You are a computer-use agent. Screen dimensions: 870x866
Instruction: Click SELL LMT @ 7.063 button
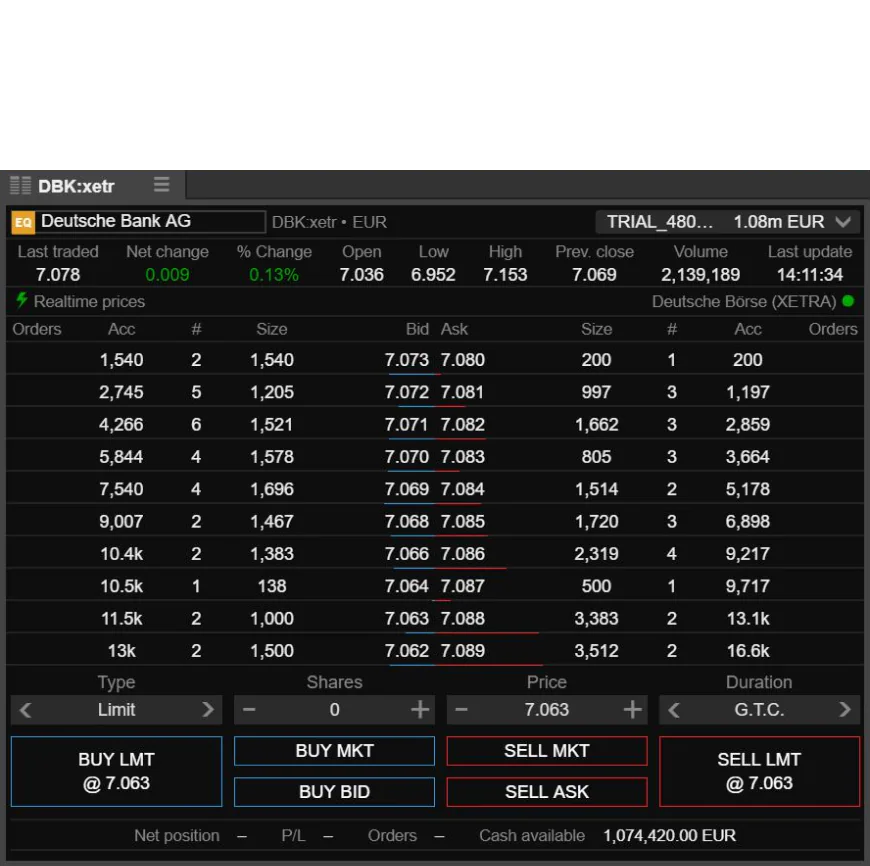coord(760,771)
